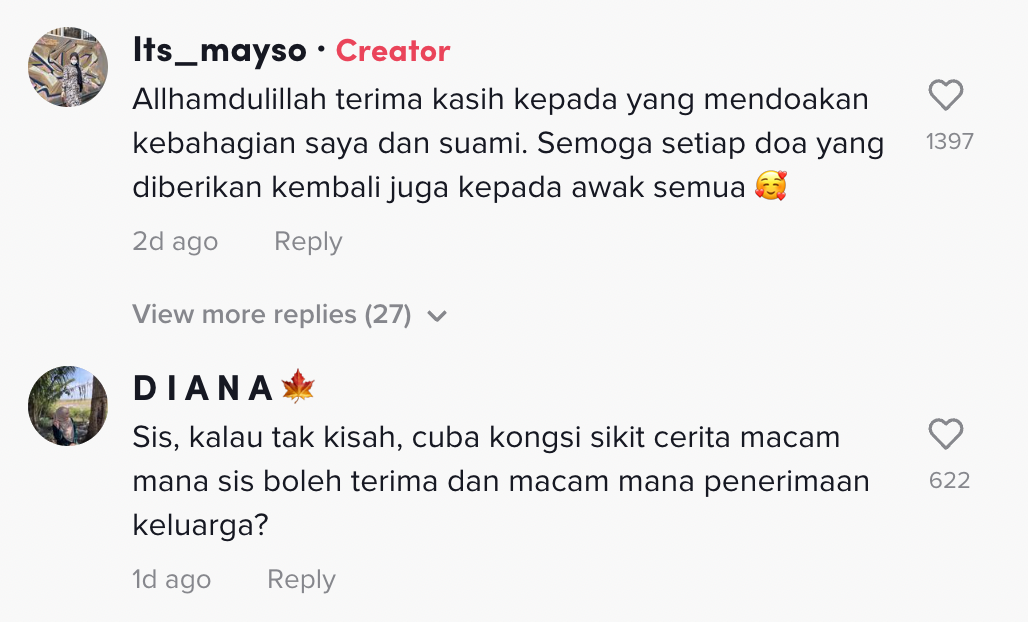The height and width of the screenshot is (622, 1028).
Task: Visit the DIANA username link
Action: coord(204,388)
